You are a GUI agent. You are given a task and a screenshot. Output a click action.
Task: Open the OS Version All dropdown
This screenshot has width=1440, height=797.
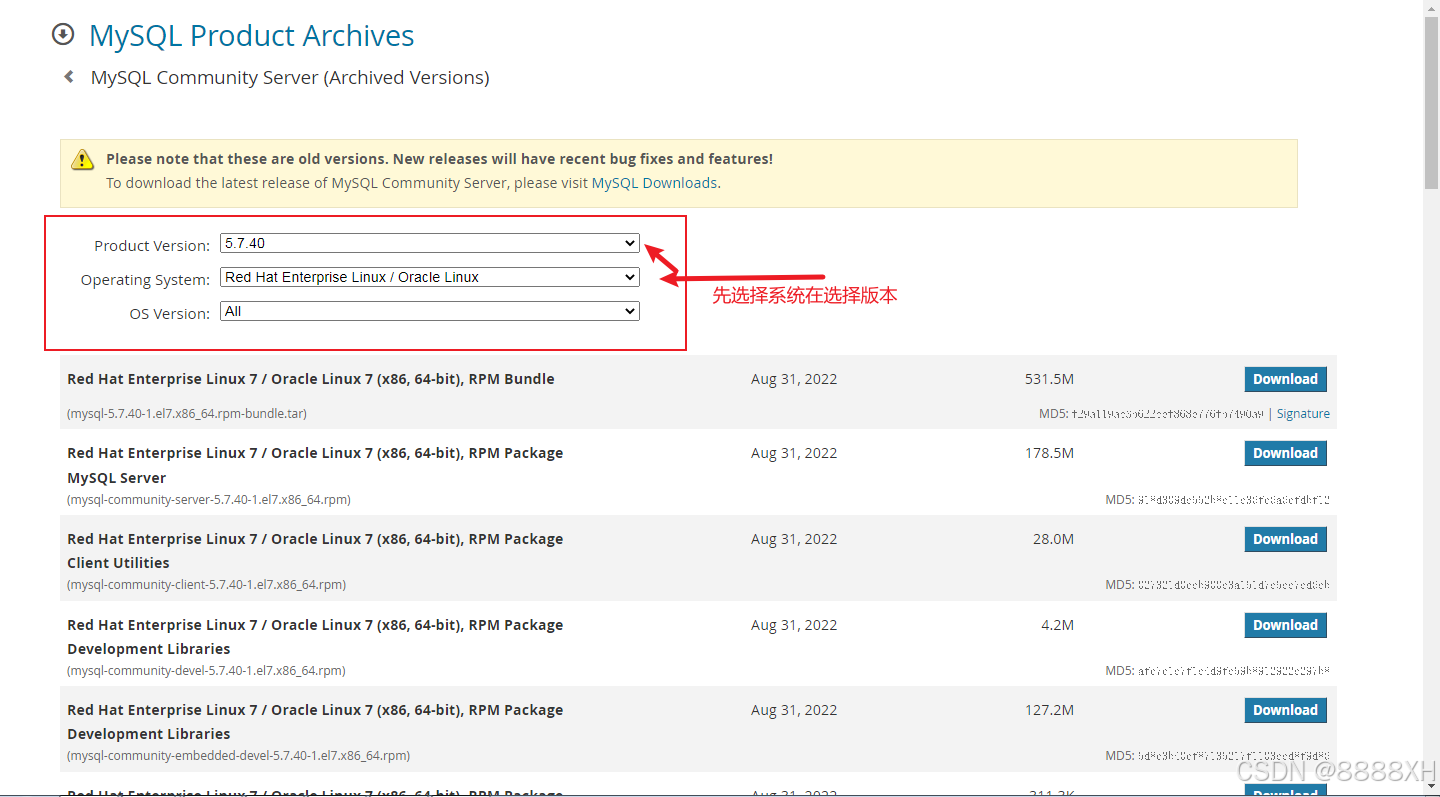point(430,311)
